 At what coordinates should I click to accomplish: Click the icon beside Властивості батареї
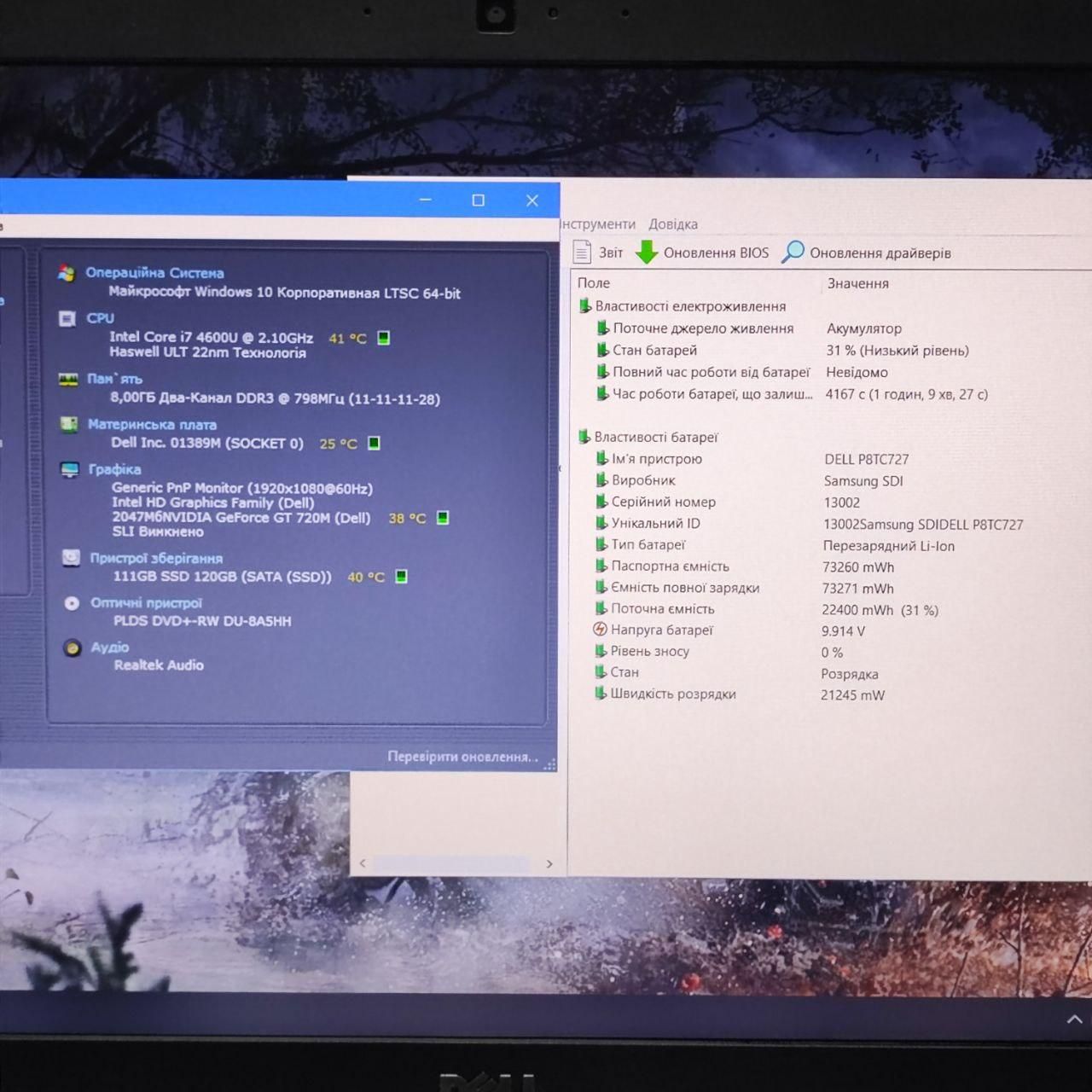[x=584, y=437]
